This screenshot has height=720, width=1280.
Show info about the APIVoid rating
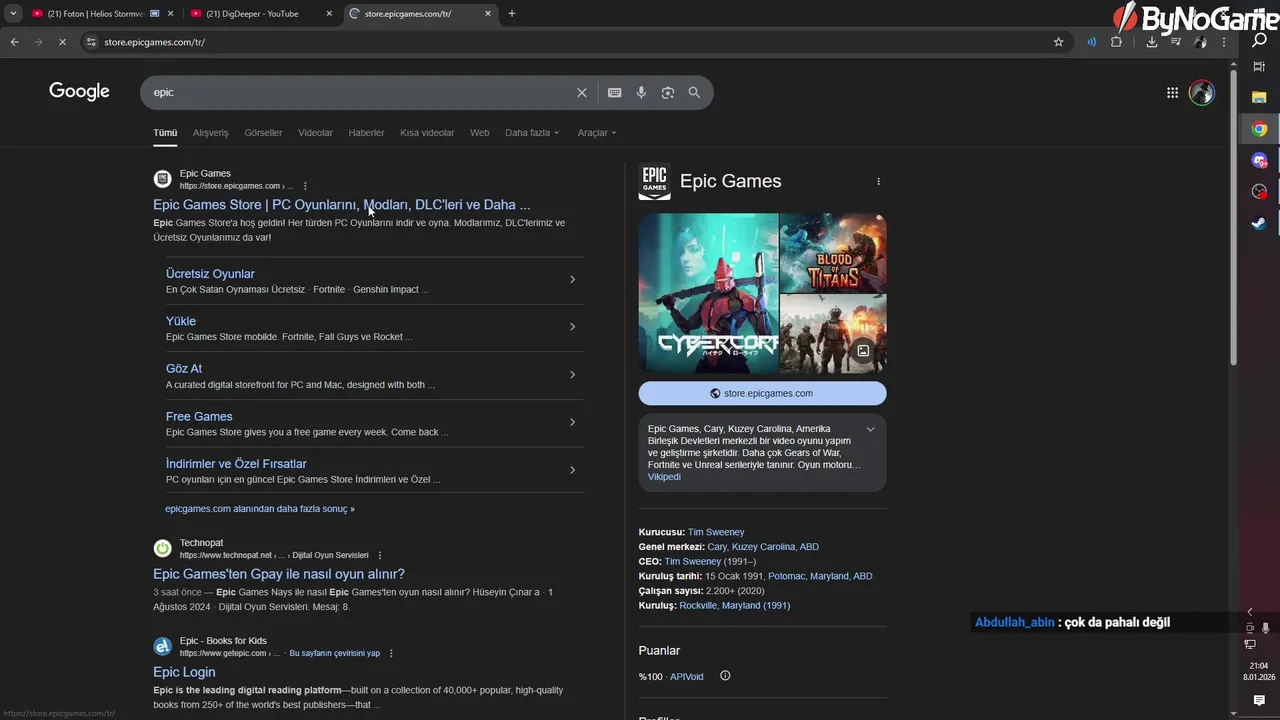pyautogui.click(x=725, y=676)
